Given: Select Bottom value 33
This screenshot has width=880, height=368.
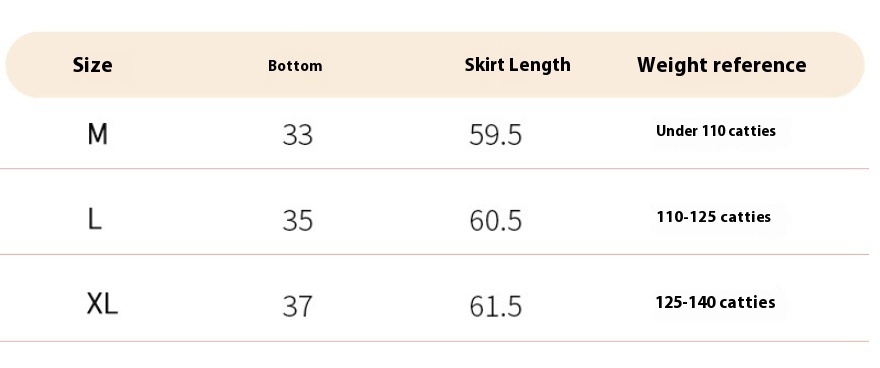Looking at the screenshot, I should coord(297,135).
